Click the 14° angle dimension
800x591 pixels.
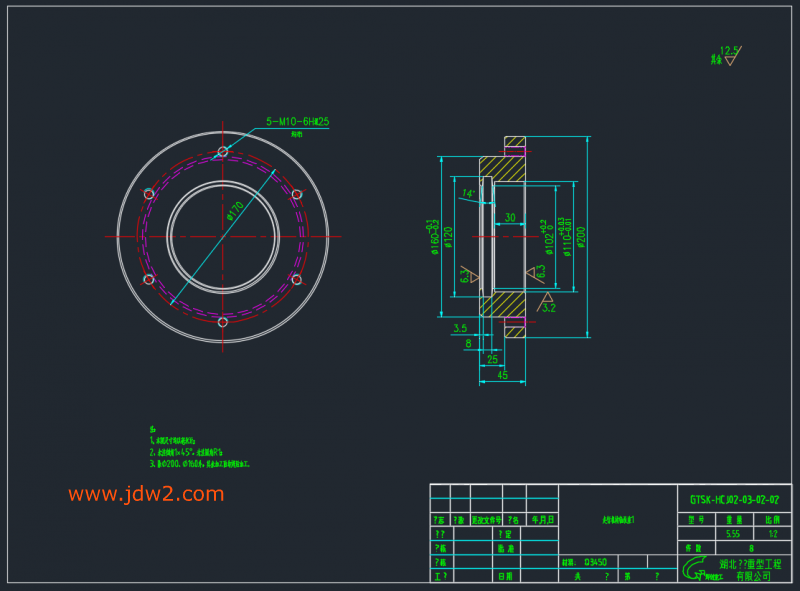click(x=468, y=193)
